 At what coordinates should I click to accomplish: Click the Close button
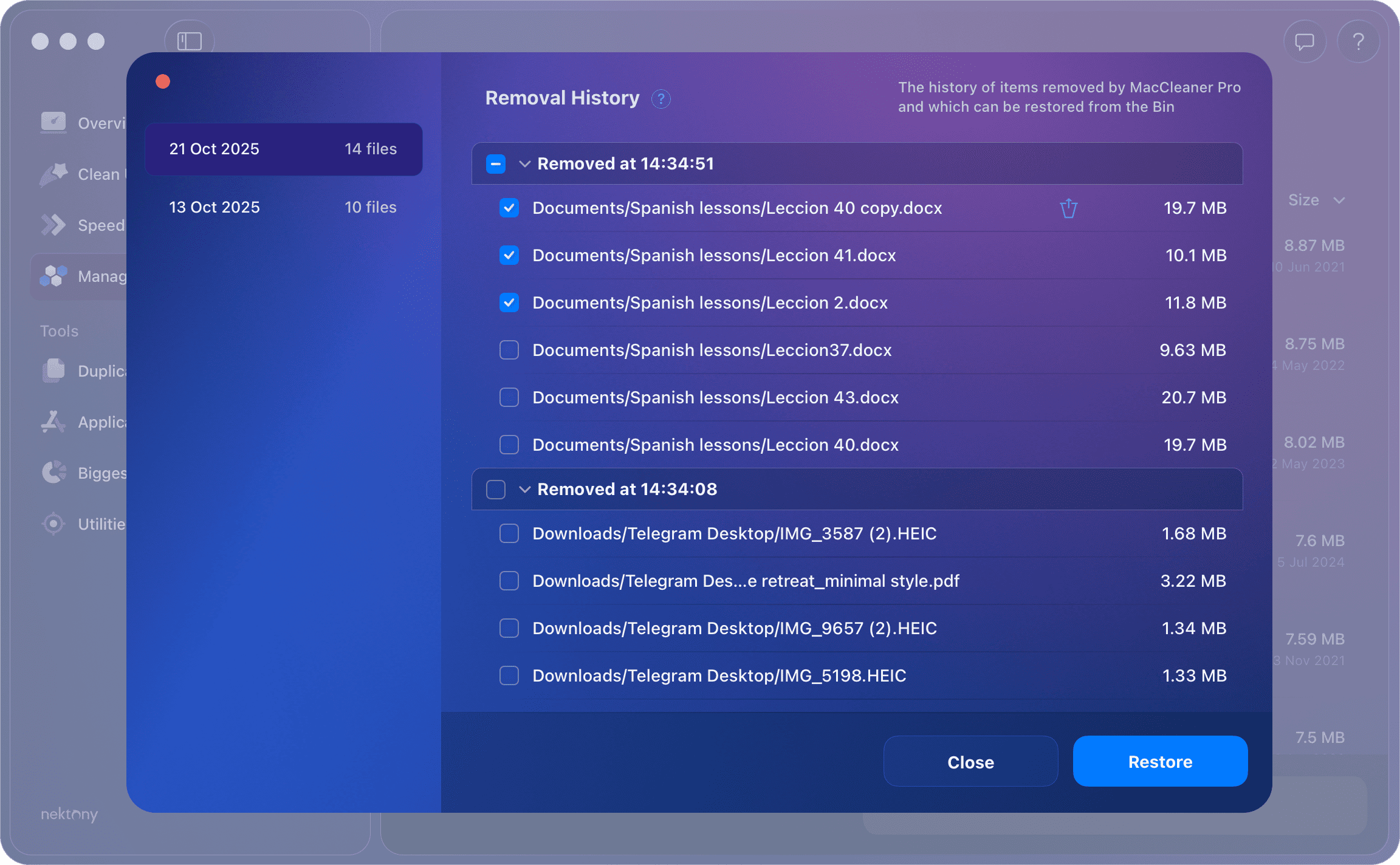point(970,761)
